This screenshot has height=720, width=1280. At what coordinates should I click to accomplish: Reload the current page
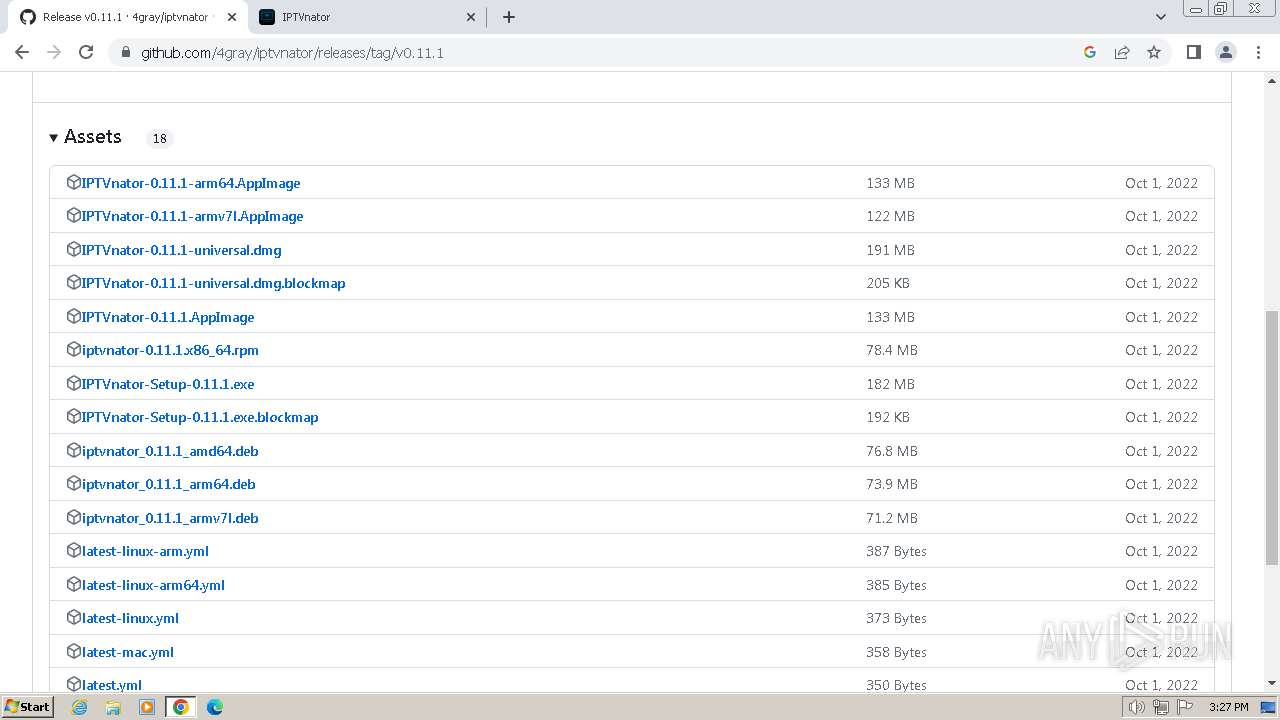(x=86, y=52)
